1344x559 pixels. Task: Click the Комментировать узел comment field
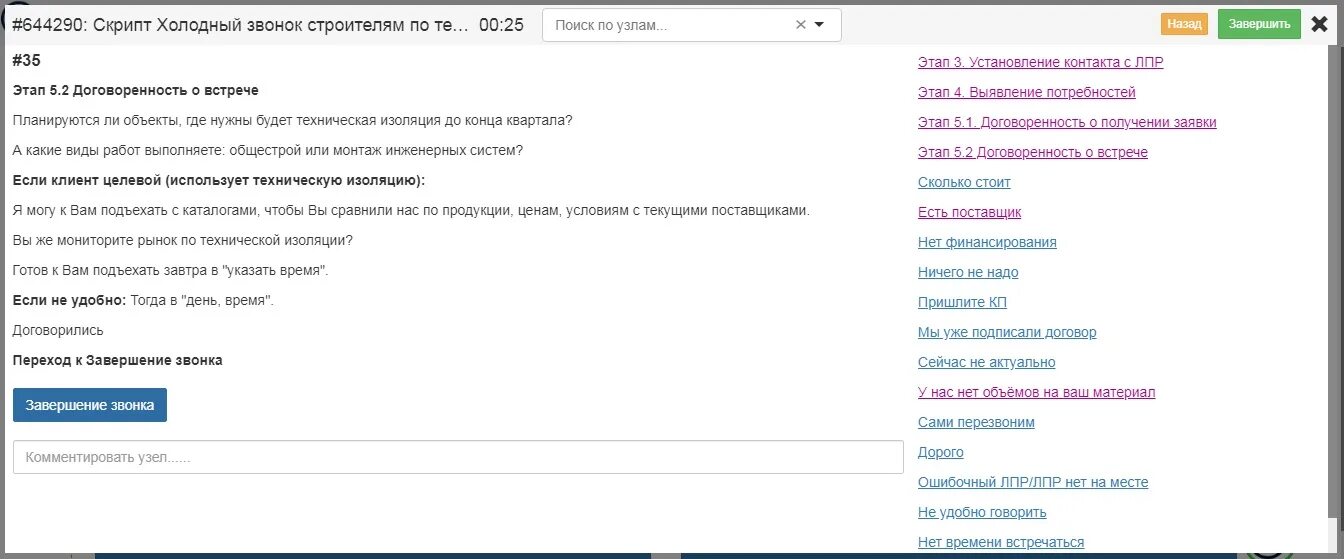(x=458, y=457)
